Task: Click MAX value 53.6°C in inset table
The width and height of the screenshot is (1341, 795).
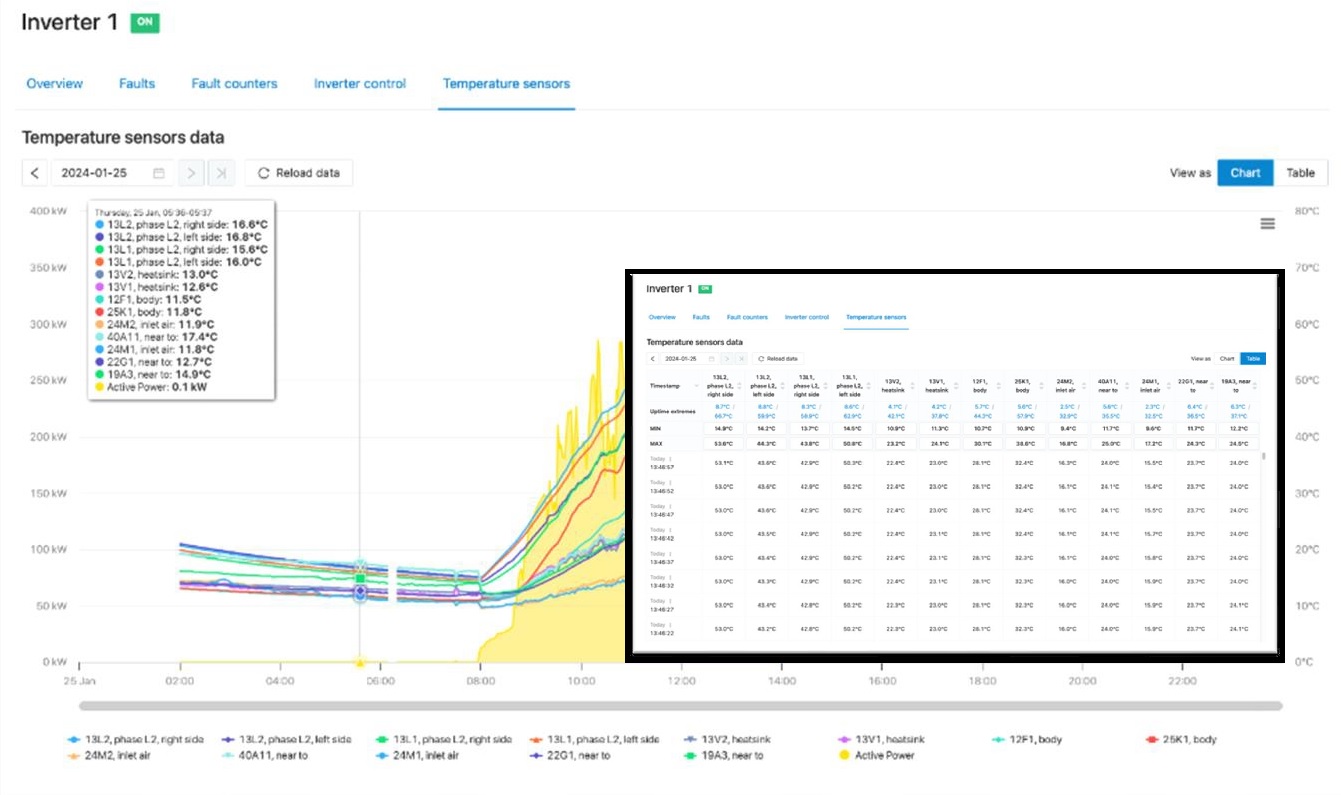Action: pos(723,443)
